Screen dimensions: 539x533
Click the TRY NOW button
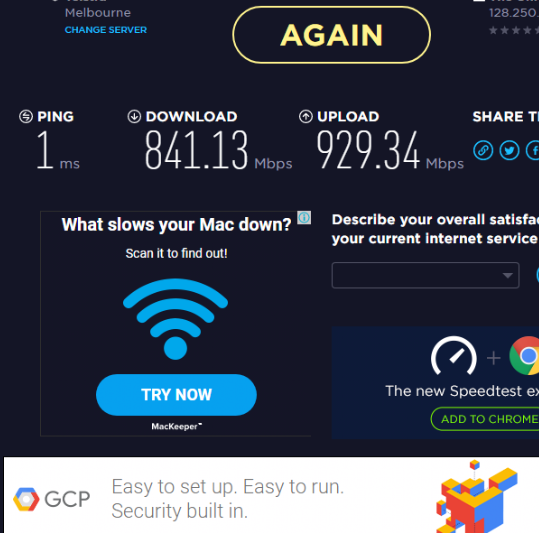(176, 395)
